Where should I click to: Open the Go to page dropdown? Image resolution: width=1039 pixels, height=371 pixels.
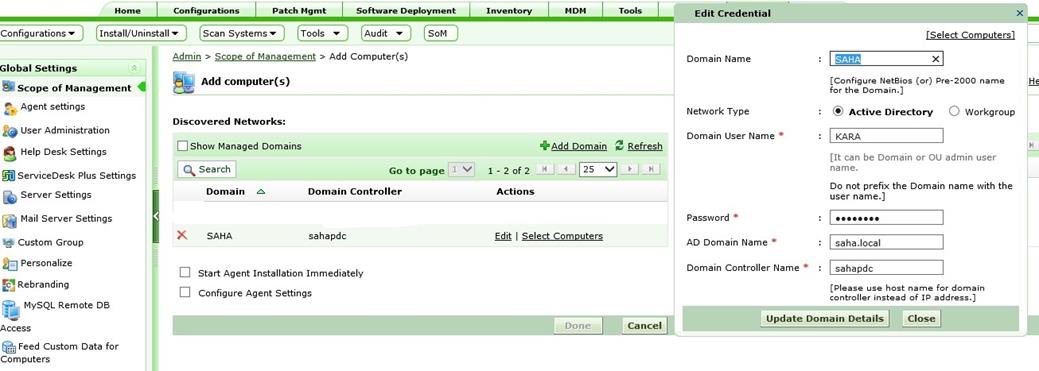point(462,170)
